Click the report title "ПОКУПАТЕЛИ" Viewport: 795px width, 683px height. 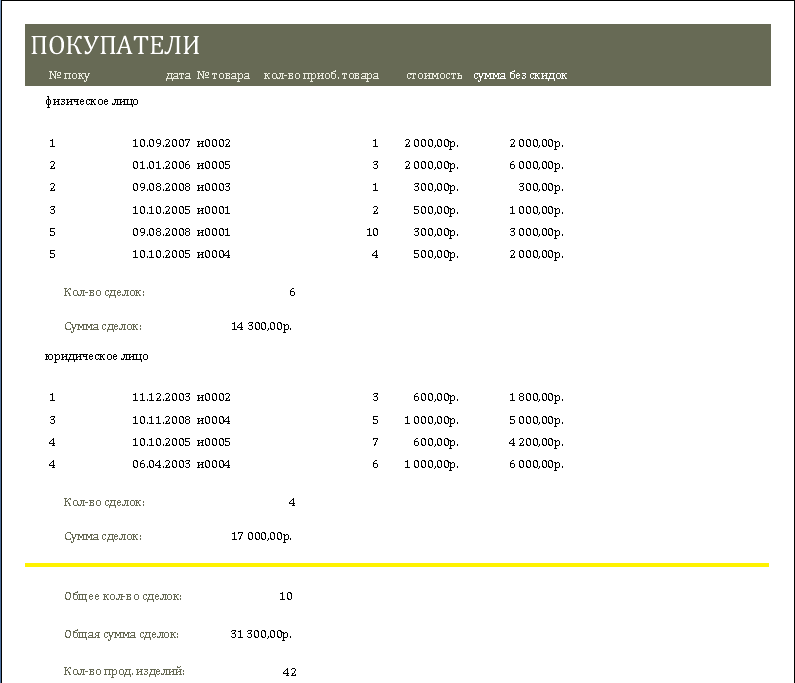coord(115,46)
